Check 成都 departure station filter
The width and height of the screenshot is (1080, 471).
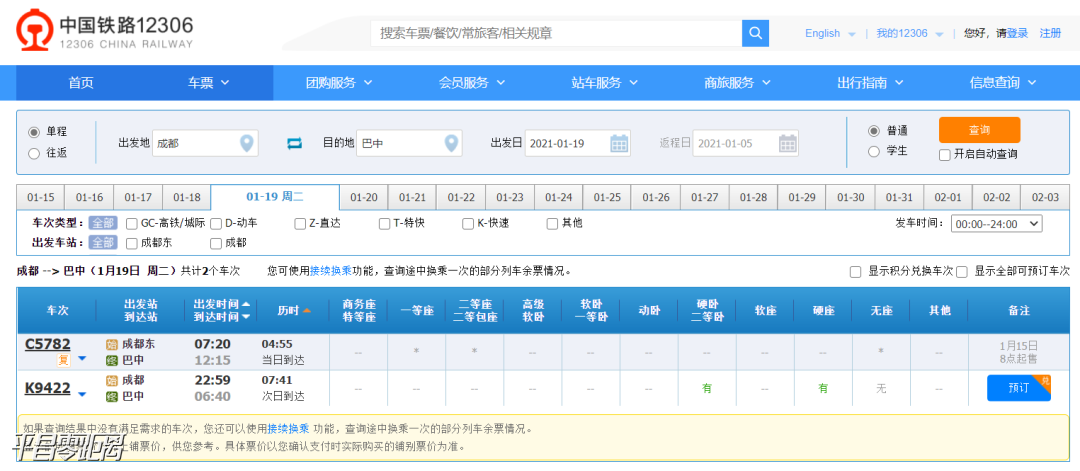coord(216,243)
